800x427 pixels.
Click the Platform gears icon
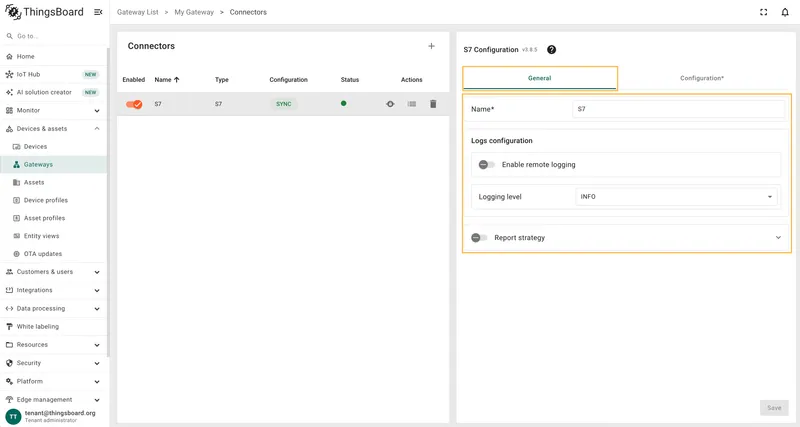(9, 382)
